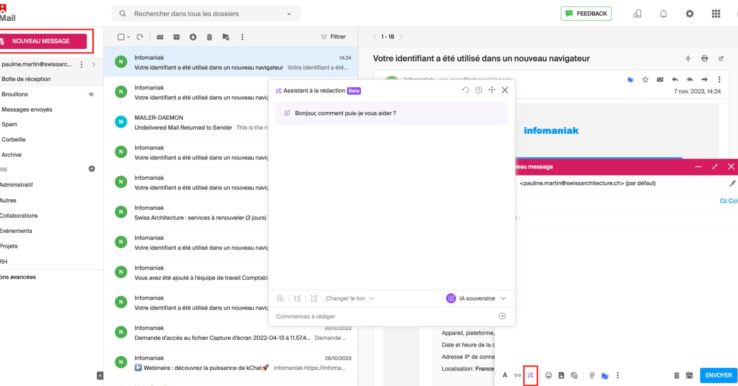Click the mark as read envelope icon

(160, 37)
